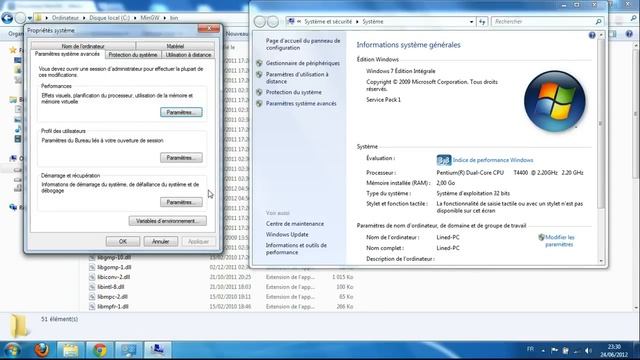Image resolution: width=640 pixels, height=360 pixels.
Task: Click the libiconv-2.dll file icon
Action: 92,277
